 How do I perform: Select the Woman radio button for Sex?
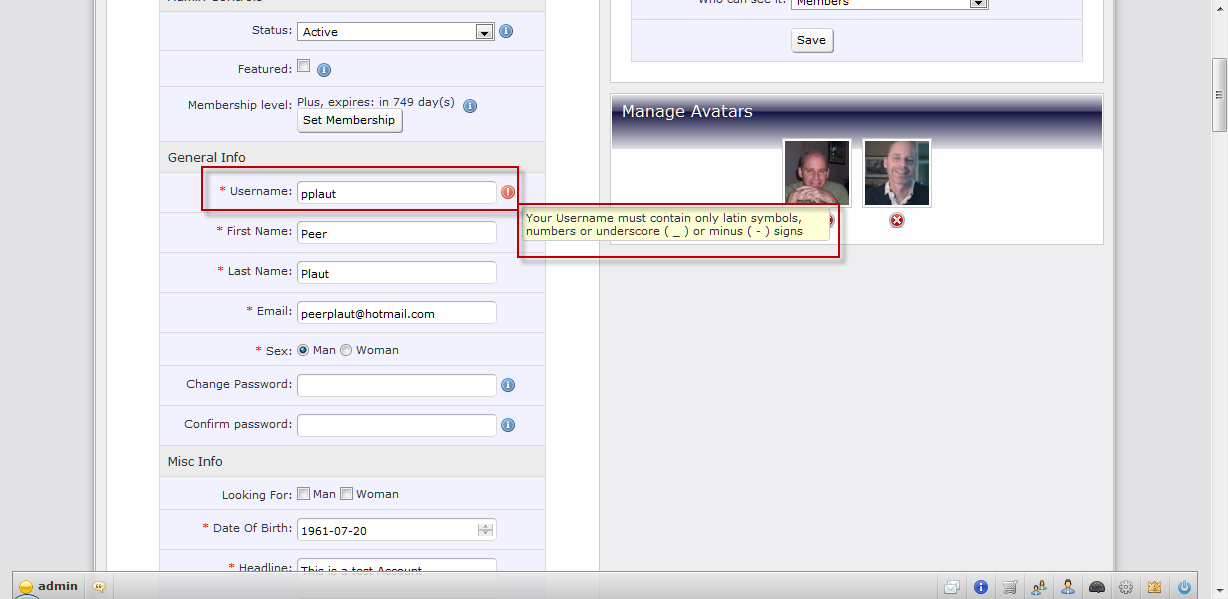coord(346,350)
